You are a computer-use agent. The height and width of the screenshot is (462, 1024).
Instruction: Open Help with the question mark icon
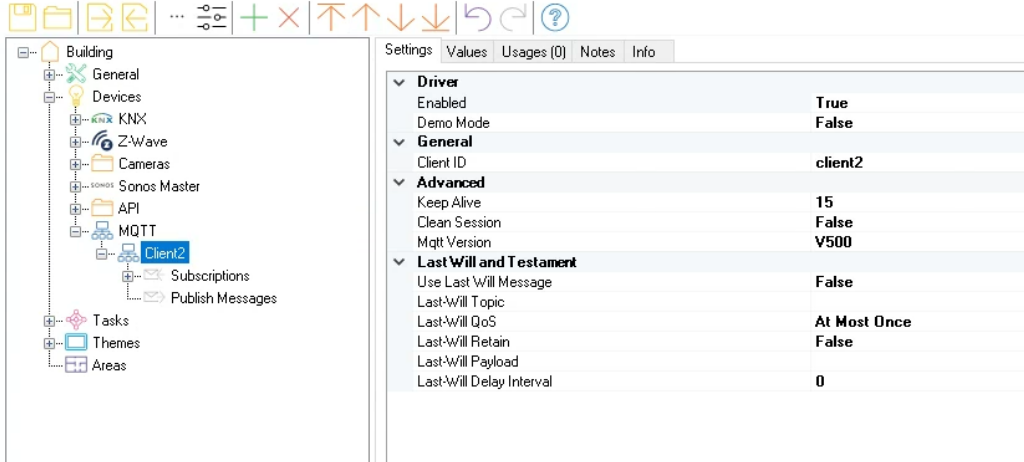[x=555, y=17]
